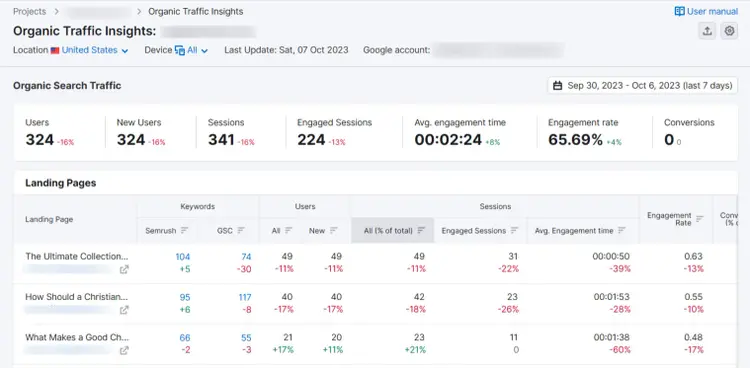Click Semrush keyword count 95
Screen dimensions: 750x368
(185, 297)
